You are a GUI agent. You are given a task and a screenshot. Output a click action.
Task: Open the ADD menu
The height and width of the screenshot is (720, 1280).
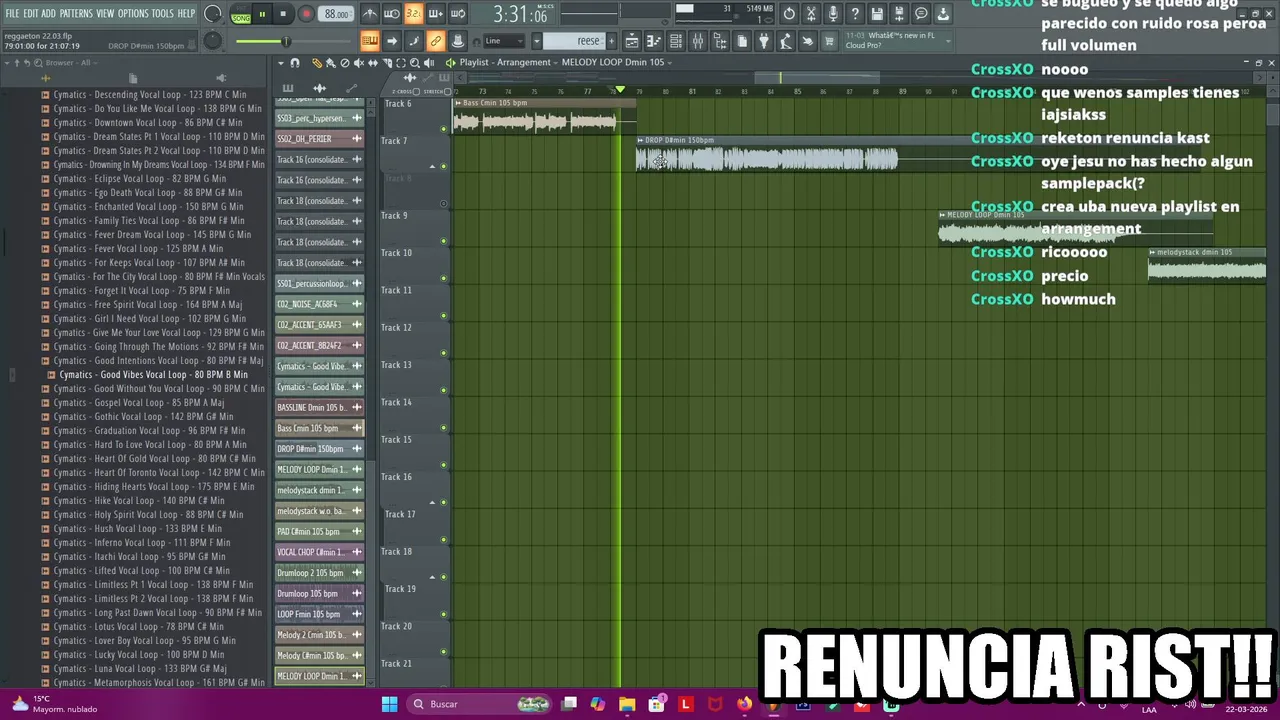(48, 14)
